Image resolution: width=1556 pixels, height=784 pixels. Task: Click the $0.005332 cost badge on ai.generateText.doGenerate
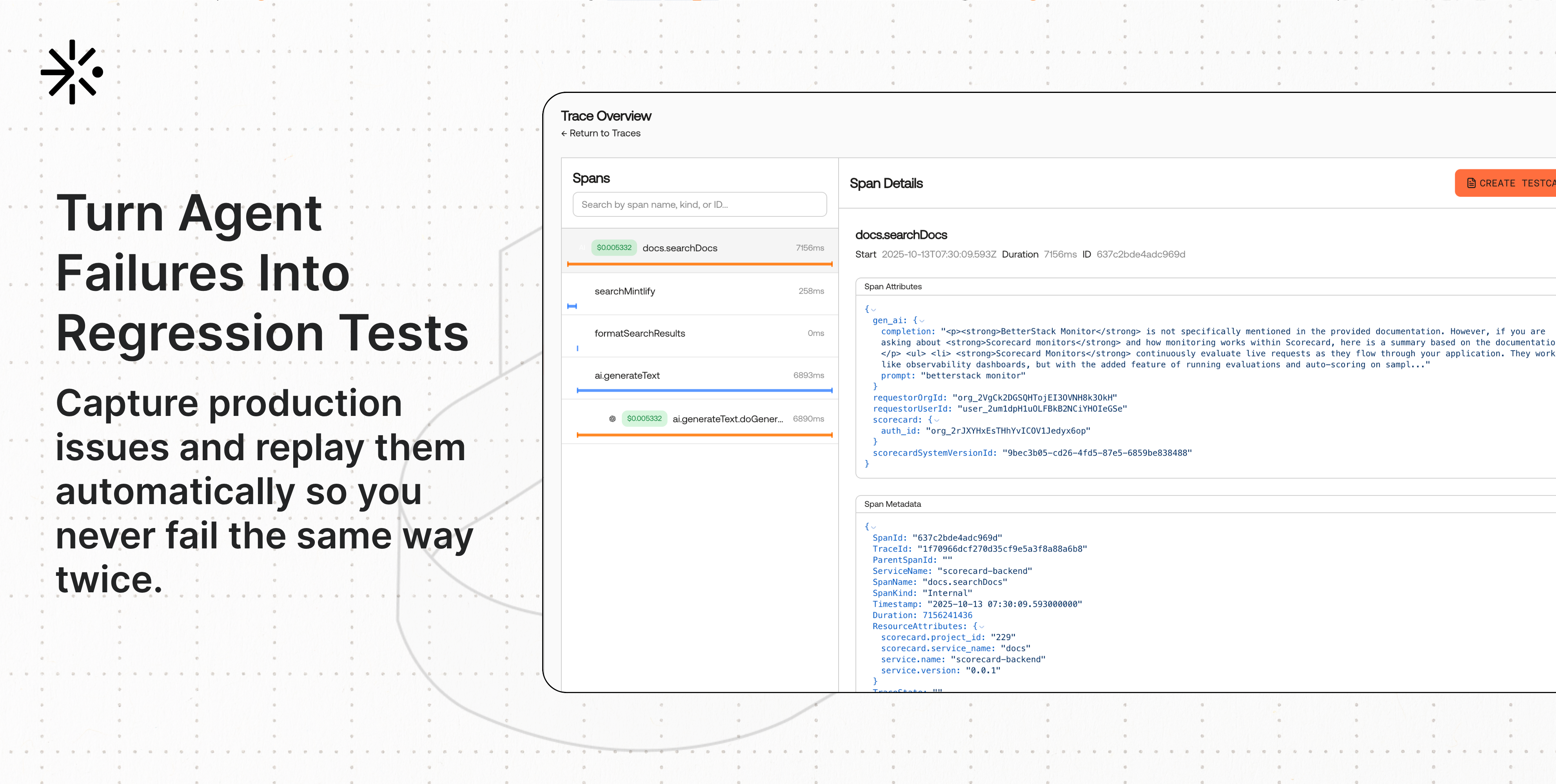tap(644, 419)
